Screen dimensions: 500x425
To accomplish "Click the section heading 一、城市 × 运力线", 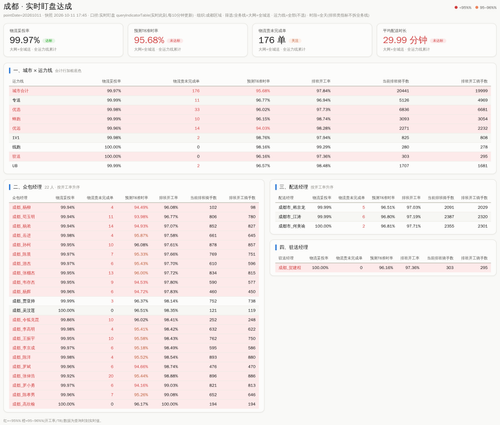I will 33,70.
